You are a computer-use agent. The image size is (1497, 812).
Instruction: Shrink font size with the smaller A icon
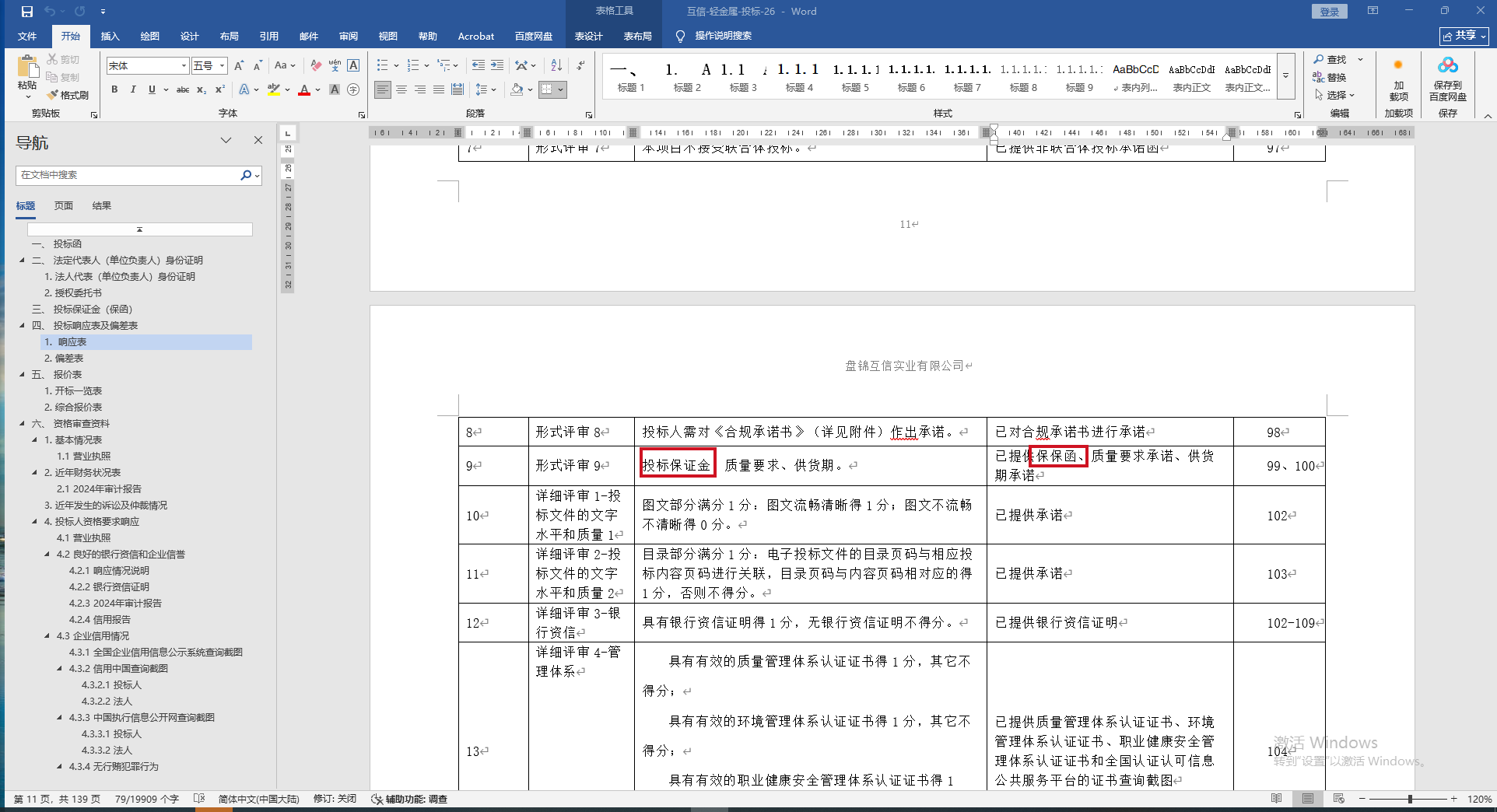[x=258, y=66]
